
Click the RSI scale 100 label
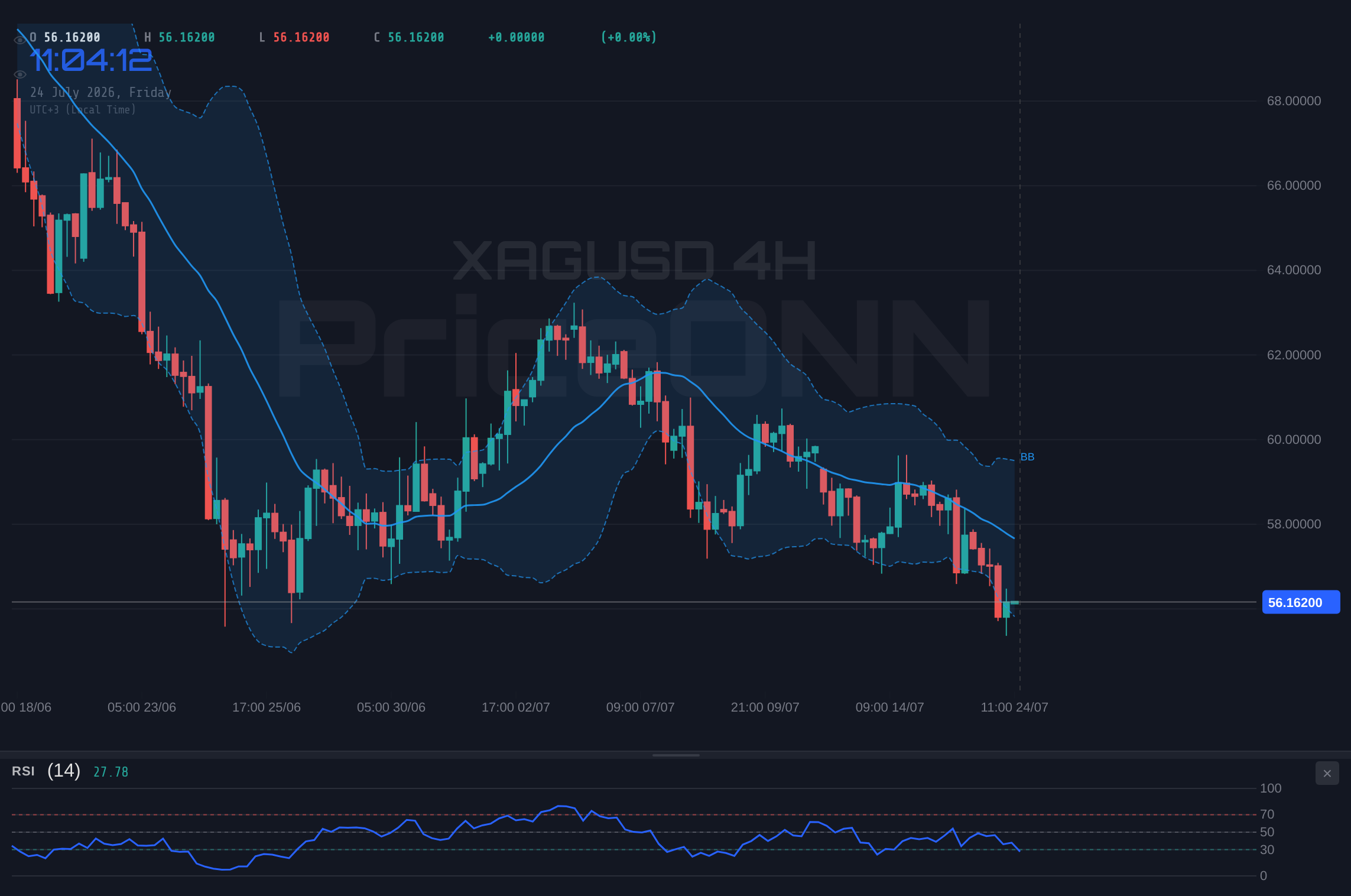(1271, 788)
